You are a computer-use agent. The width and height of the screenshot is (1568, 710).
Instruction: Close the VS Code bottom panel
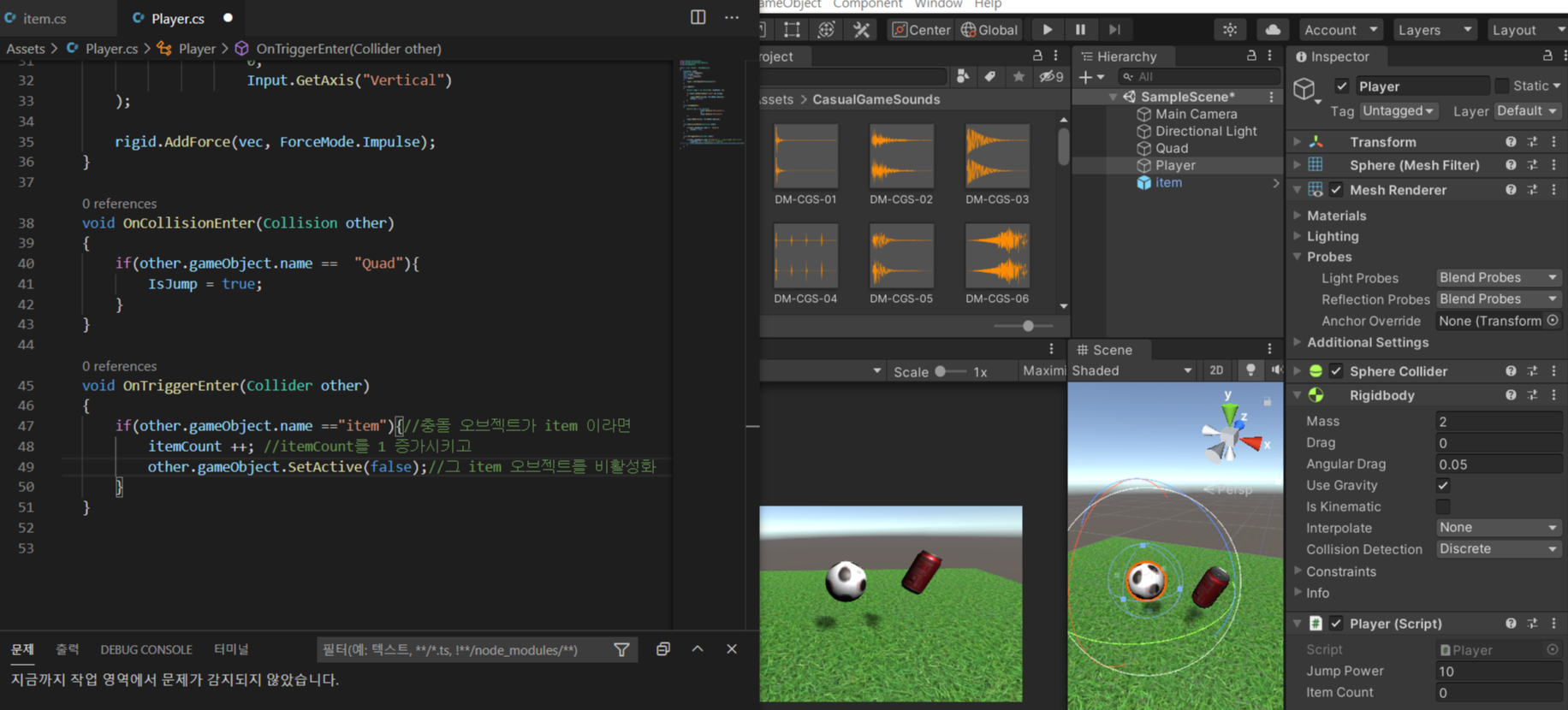pos(732,649)
